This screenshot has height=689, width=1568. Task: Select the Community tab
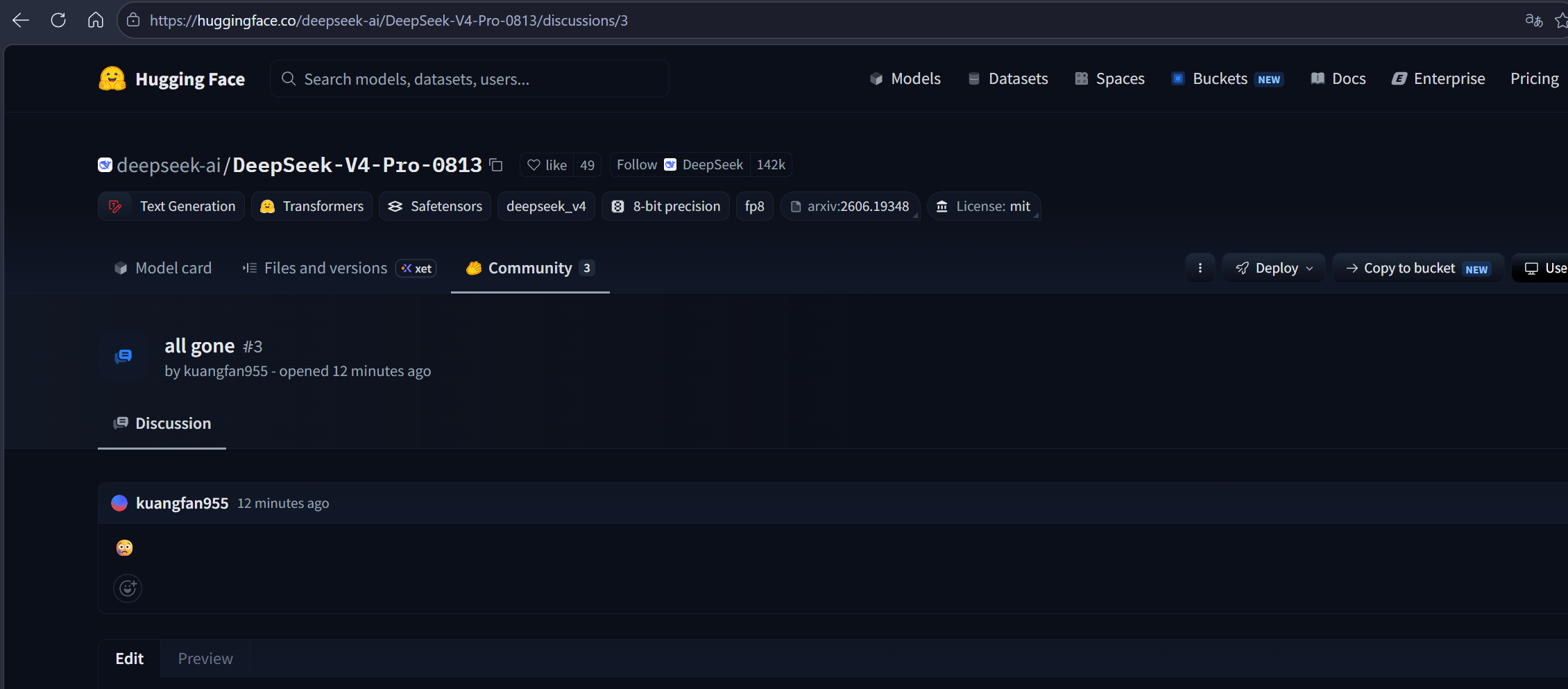pyautogui.click(x=530, y=268)
